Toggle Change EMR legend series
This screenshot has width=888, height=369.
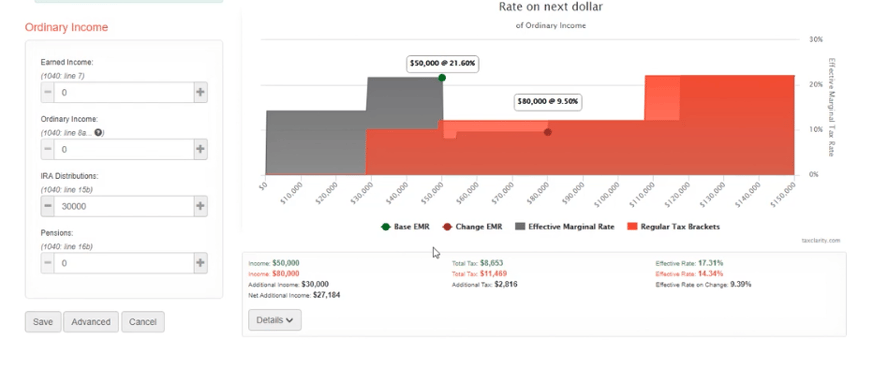(x=468, y=227)
